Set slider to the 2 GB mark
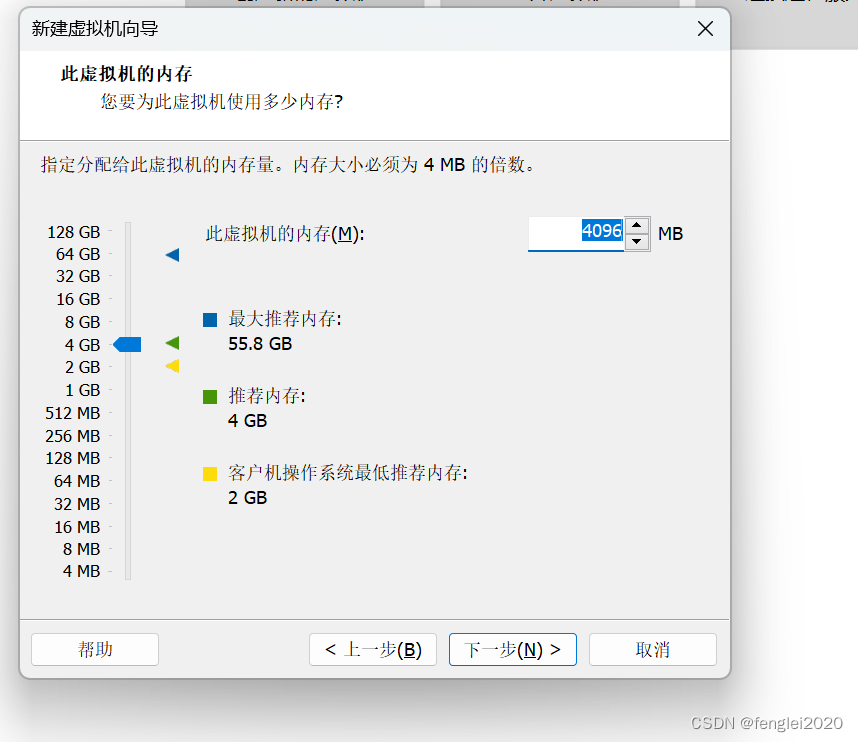858x742 pixels. [128, 367]
